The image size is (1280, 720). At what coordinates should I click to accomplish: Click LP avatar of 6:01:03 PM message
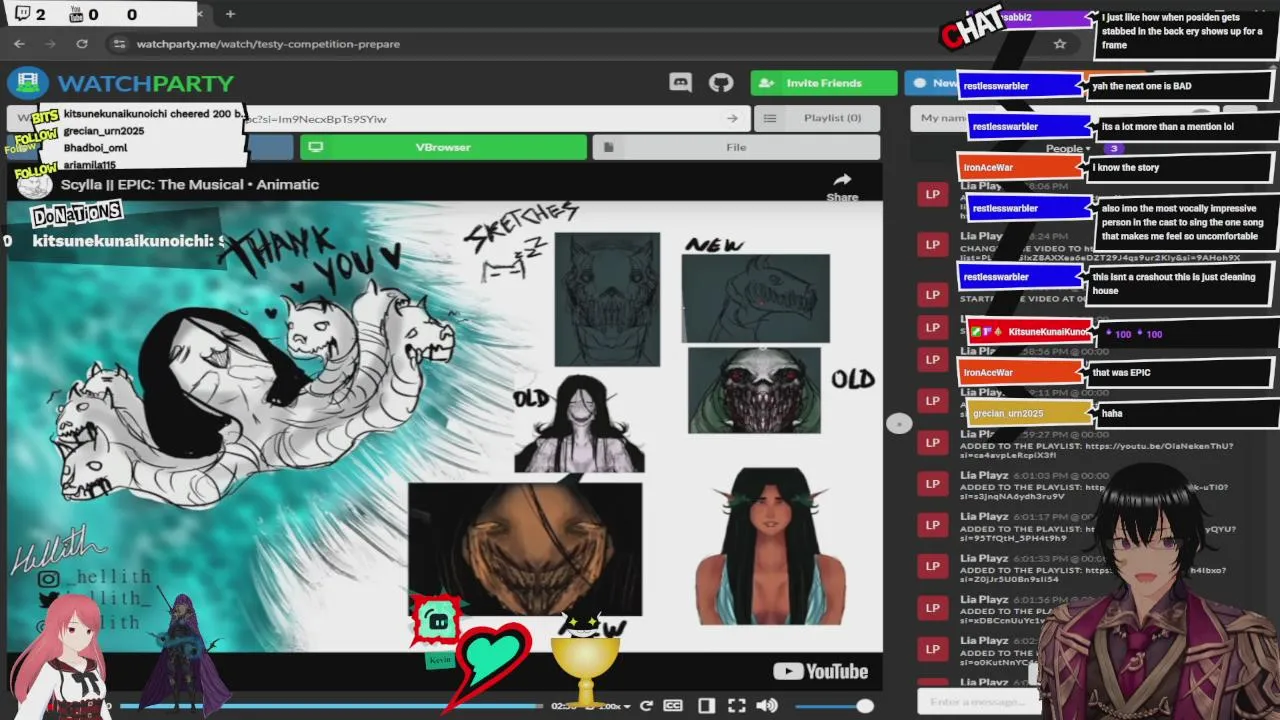(933, 483)
